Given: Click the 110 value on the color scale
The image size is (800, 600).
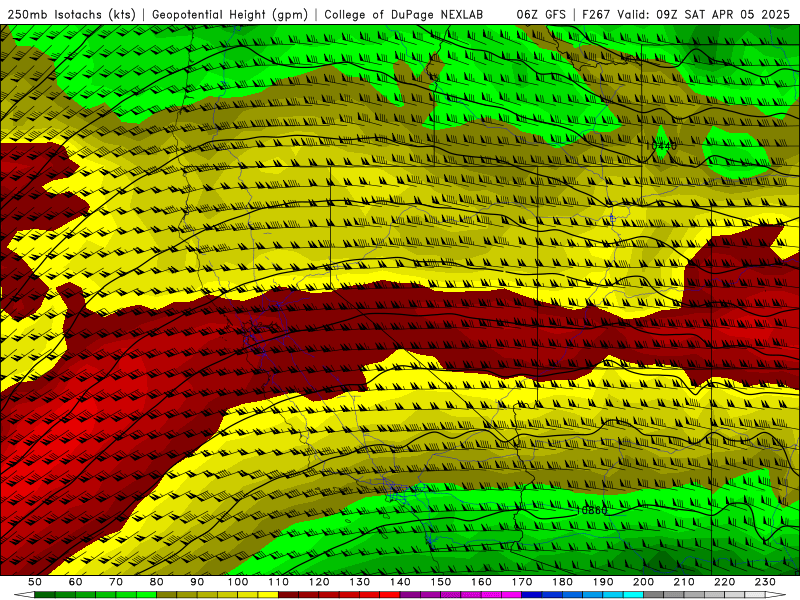Looking at the screenshot, I should coord(279,582).
